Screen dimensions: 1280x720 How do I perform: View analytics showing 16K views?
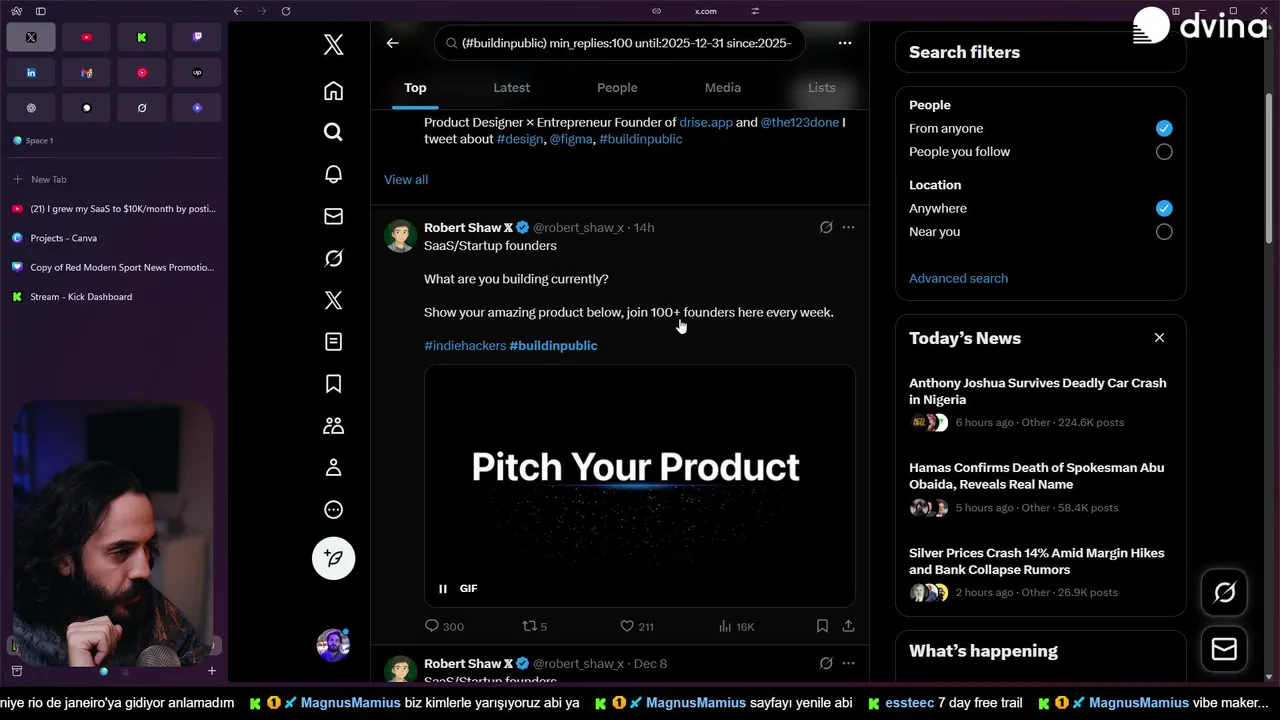(737, 626)
